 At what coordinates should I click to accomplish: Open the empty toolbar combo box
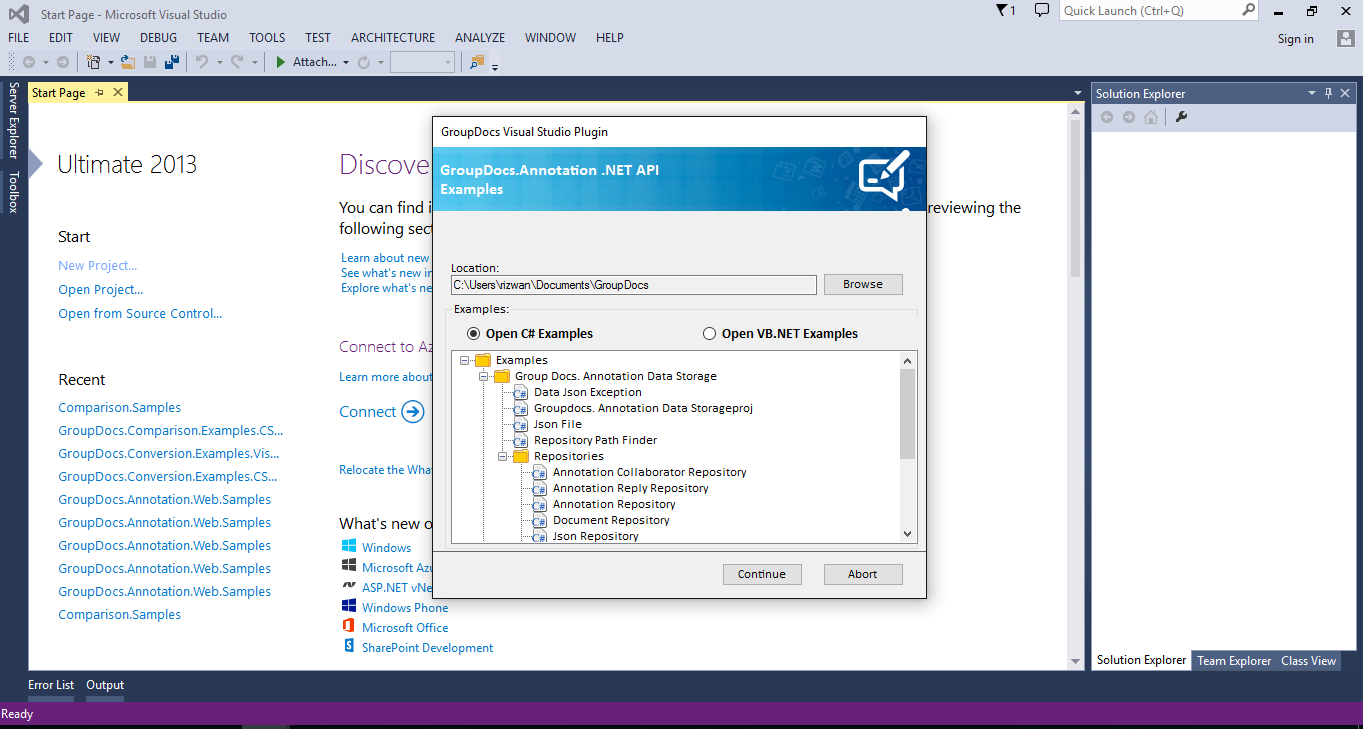(x=422, y=62)
